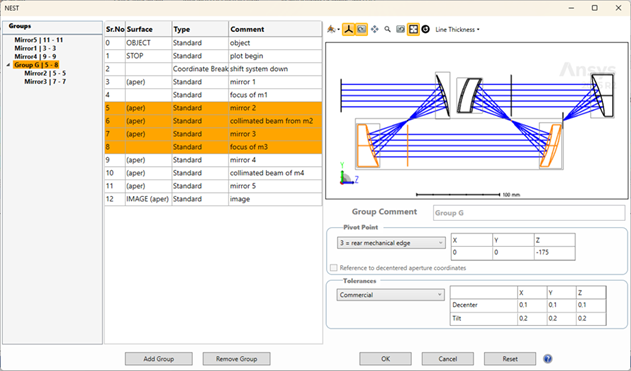This screenshot has width=631, height=371.
Task: Open the Commercial tolerance grade dropdown
Action: click(390, 295)
